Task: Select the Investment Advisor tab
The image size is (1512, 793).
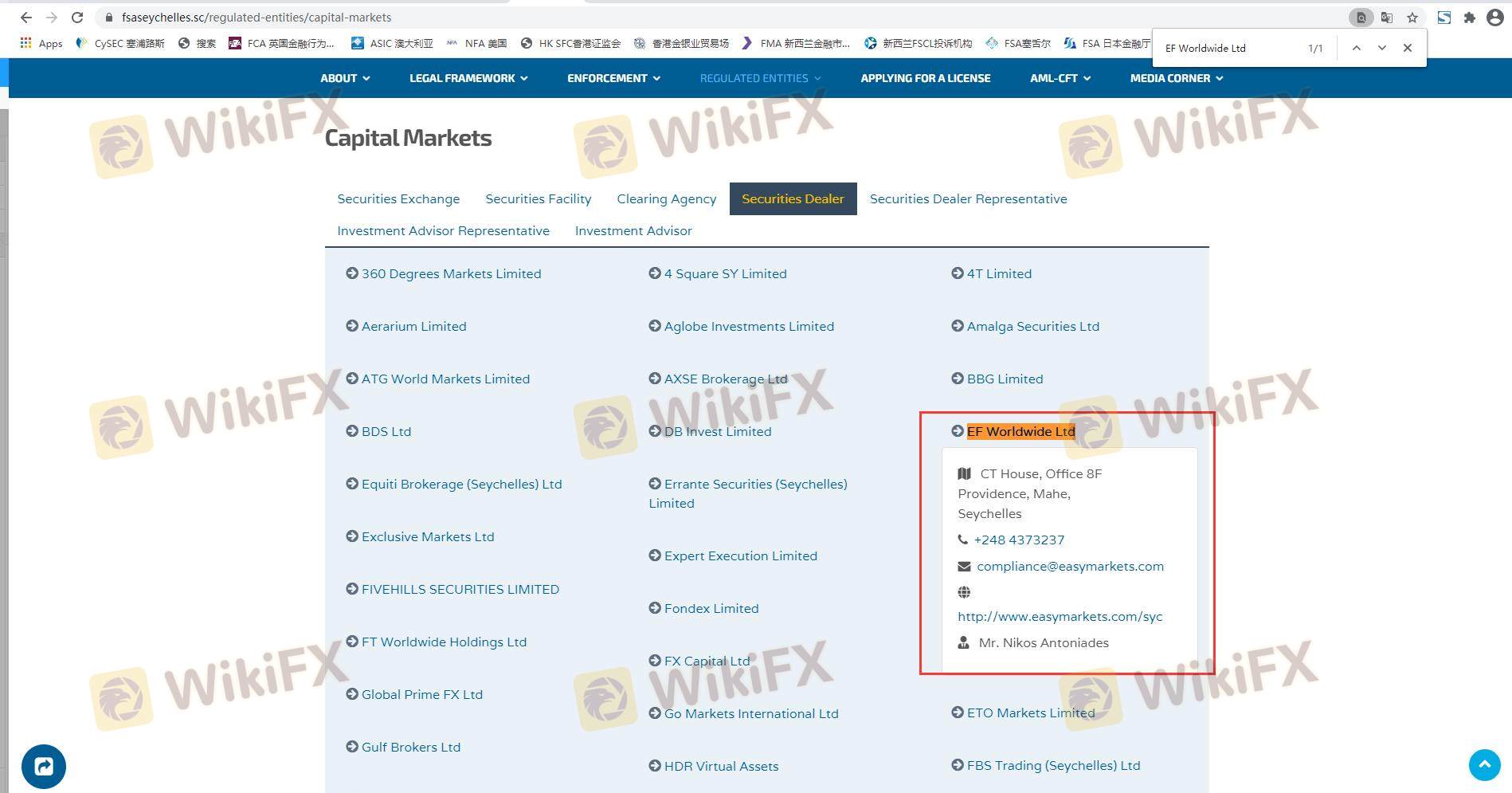Action: tap(633, 230)
